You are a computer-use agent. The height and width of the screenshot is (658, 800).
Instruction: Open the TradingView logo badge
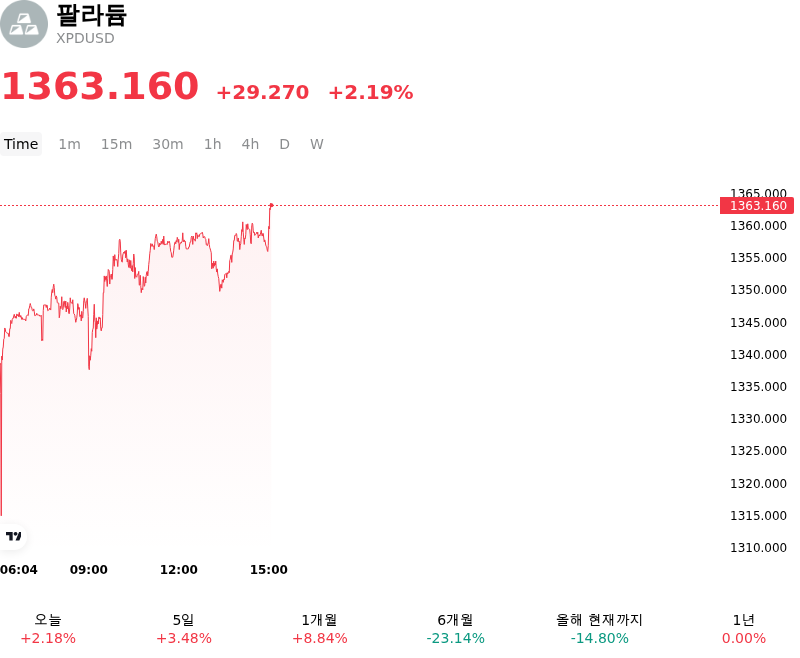point(13,536)
